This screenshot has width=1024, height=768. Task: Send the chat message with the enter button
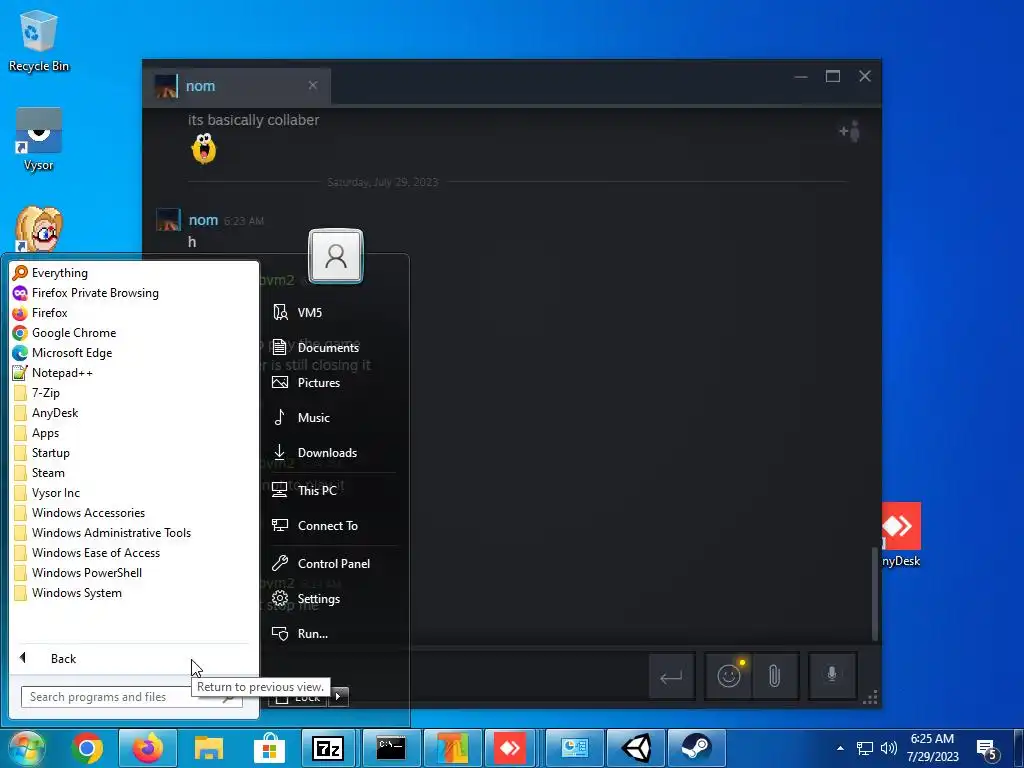(x=671, y=677)
